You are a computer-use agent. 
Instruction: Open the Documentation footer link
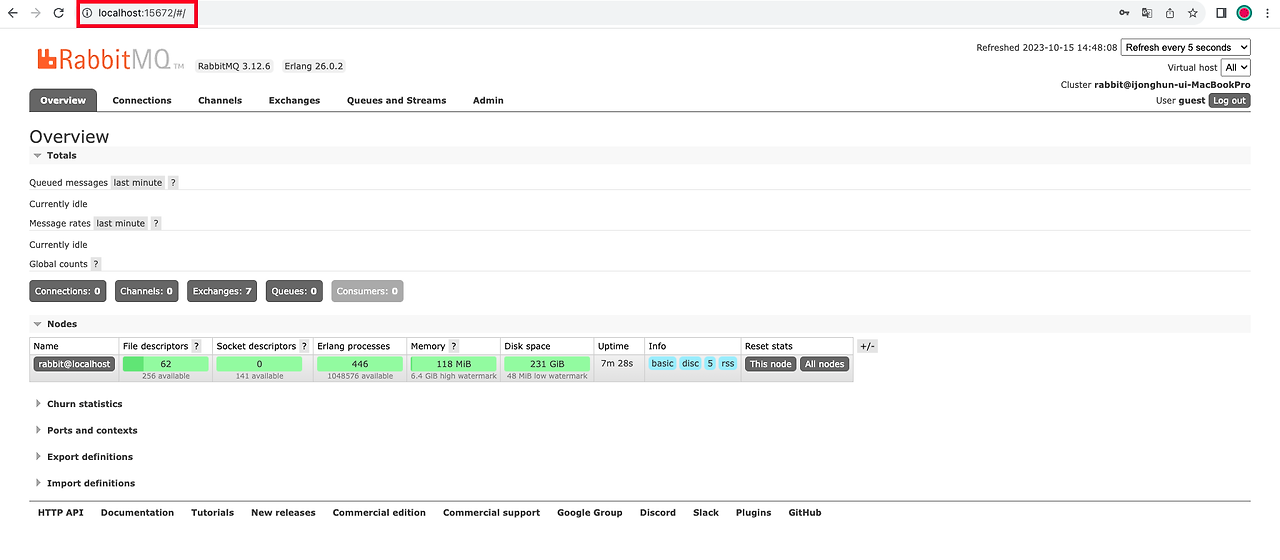137,512
